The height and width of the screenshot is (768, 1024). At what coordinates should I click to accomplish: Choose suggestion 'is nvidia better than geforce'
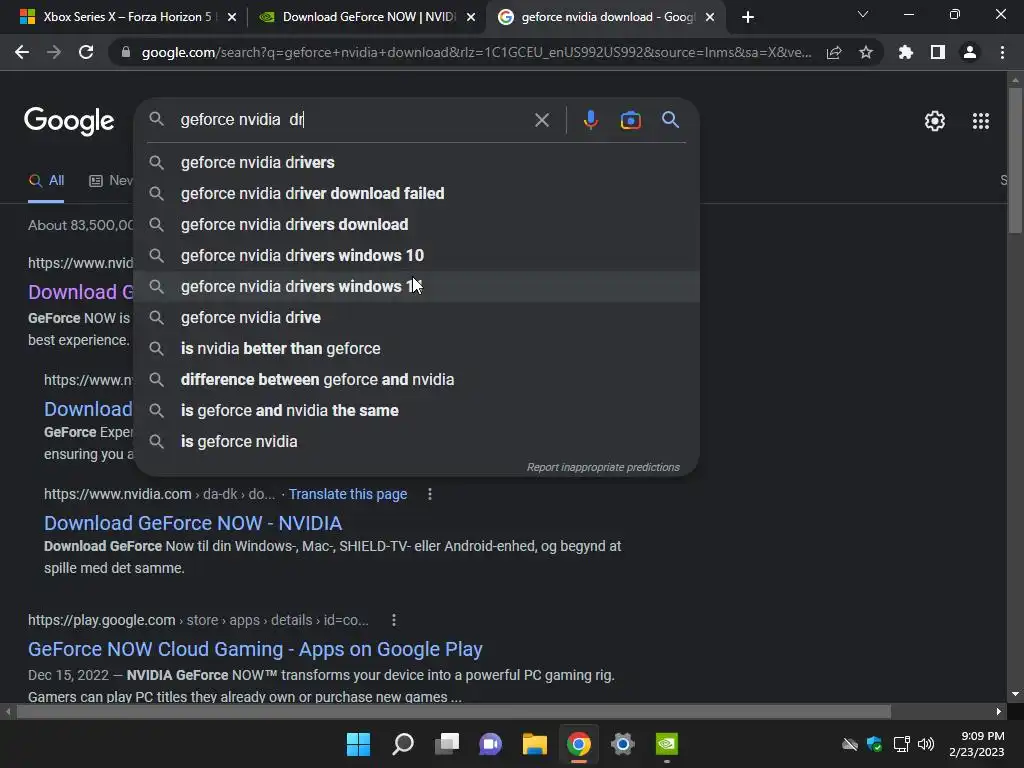click(x=417, y=349)
